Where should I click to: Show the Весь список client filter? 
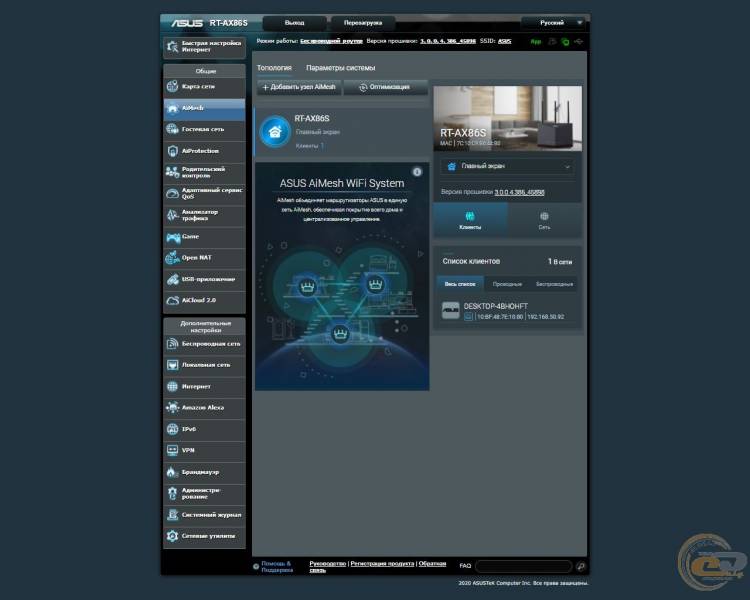pyautogui.click(x=460, y=284)
